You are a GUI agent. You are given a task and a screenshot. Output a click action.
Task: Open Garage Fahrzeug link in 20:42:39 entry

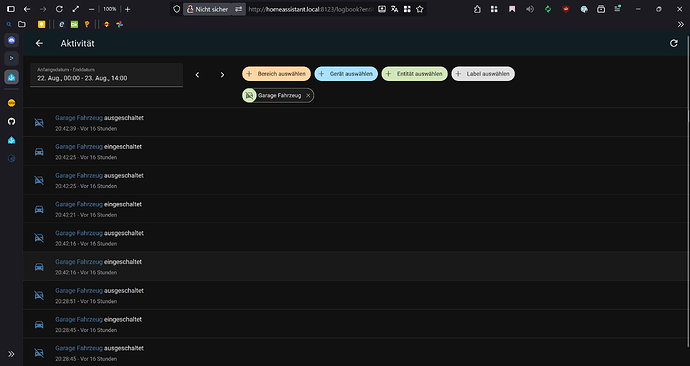(79, 118)
